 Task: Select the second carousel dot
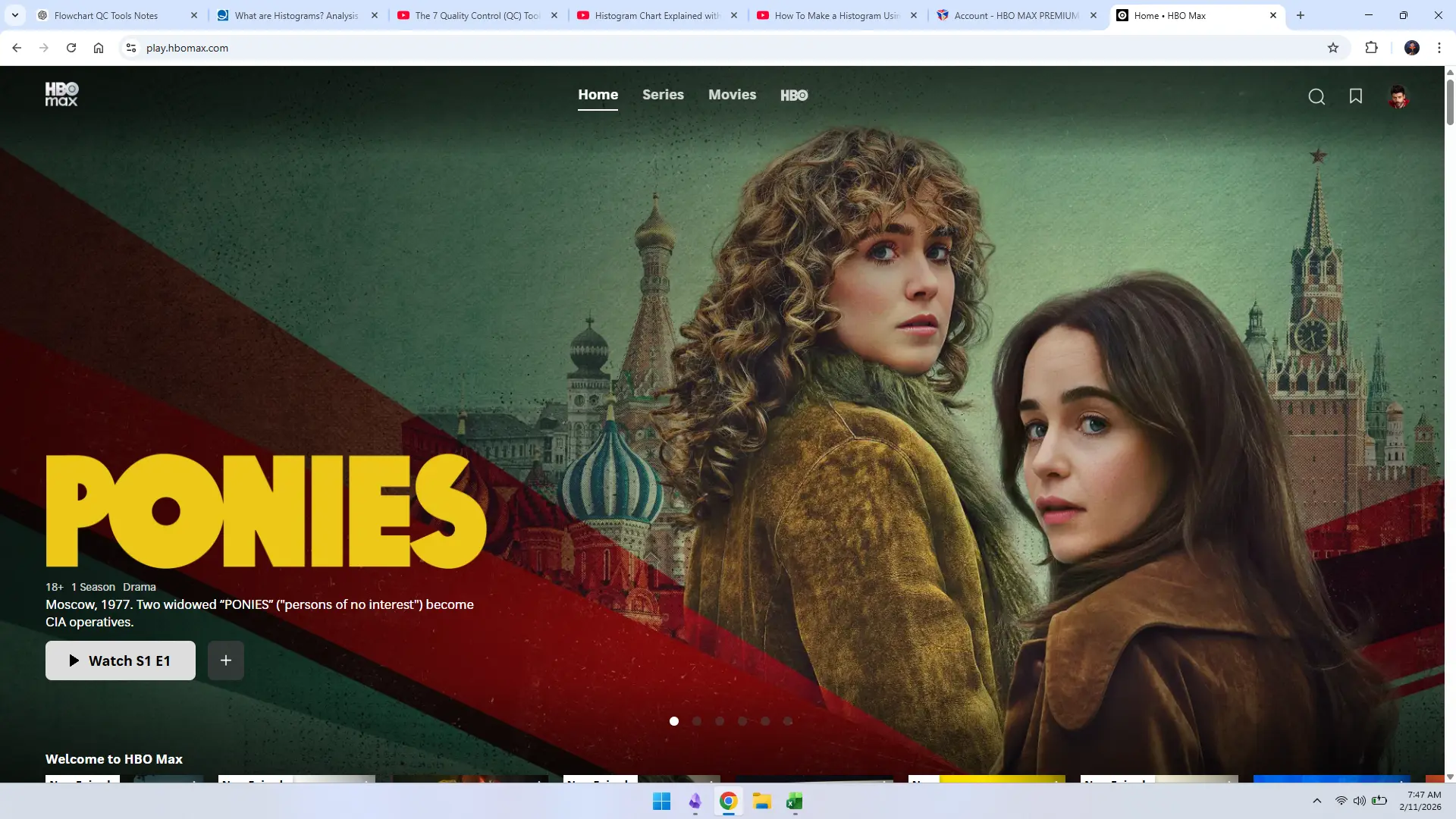(697, 721)
